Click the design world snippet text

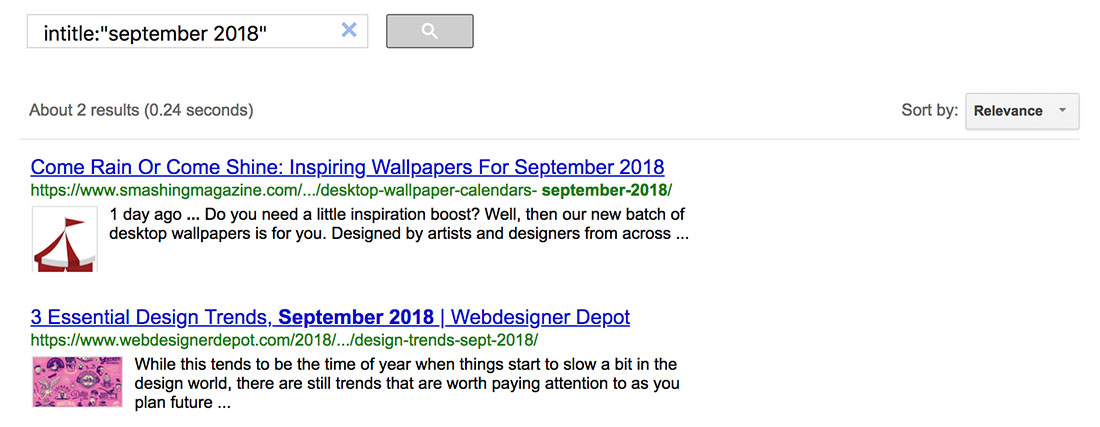[x=405, y=384]
